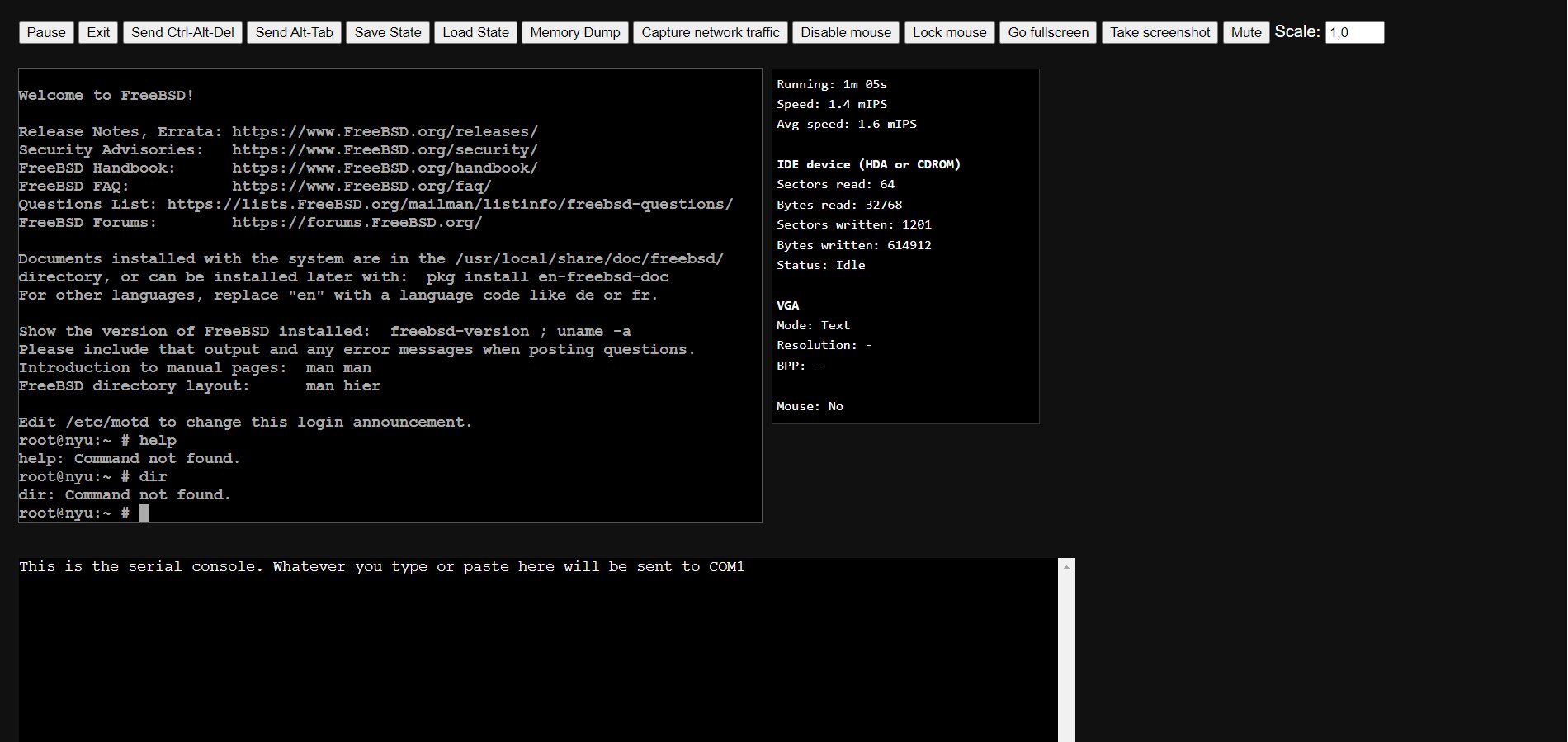Click 'help: Command not found.' line
Screen dimensions: 1568x742
[130, 459]
